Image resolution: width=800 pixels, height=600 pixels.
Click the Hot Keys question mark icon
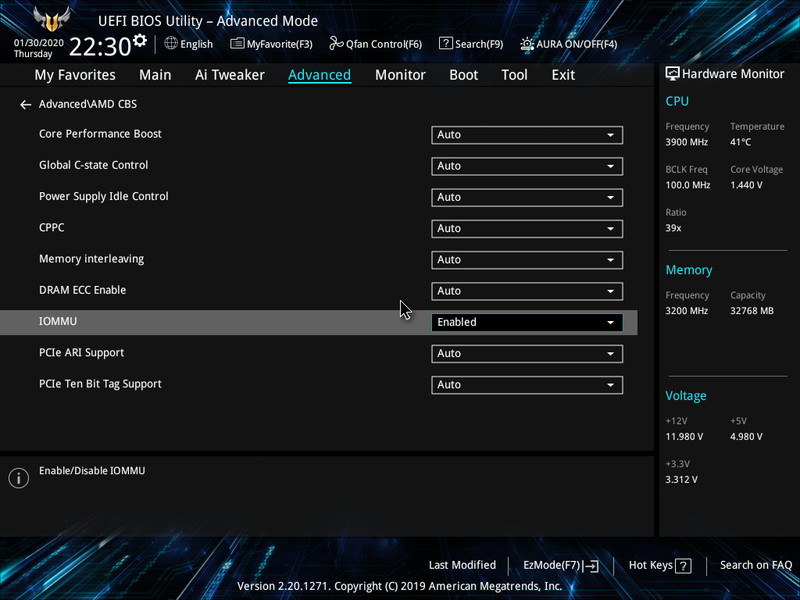(x=683, y=565)
